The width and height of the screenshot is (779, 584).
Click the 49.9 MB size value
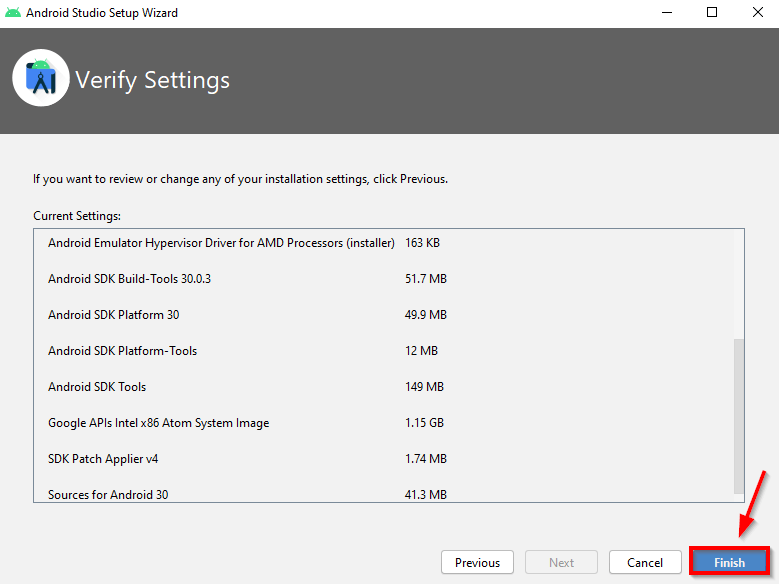426,315
